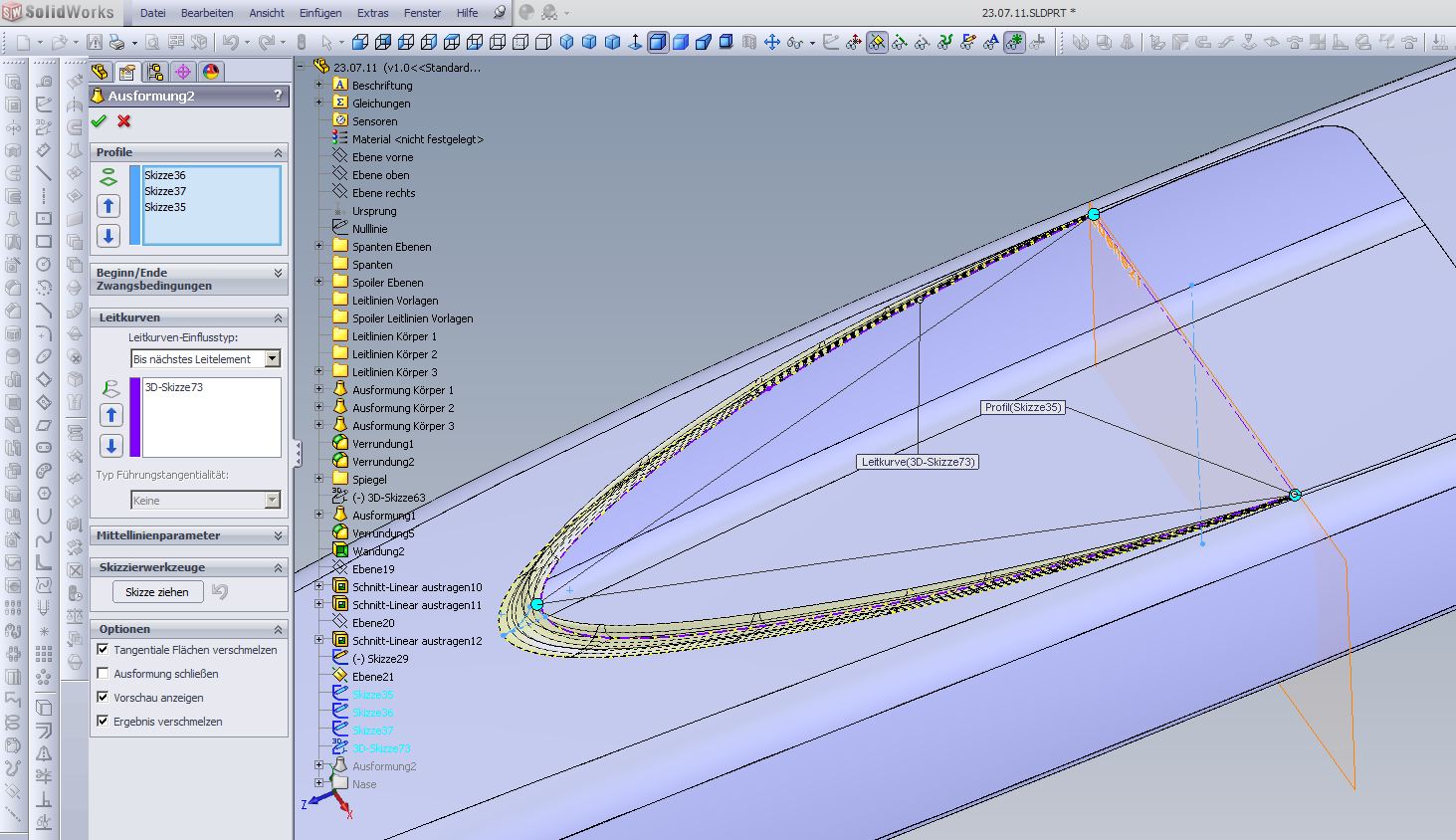This screenshot has height=840, width=1456.
Task: Open the ConfigurationManager tab icon
Action: [155, 72]
